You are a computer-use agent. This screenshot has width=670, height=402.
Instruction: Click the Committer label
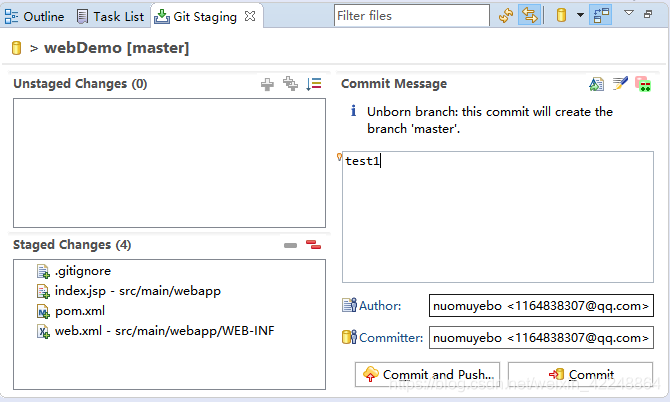coord(391,338)
